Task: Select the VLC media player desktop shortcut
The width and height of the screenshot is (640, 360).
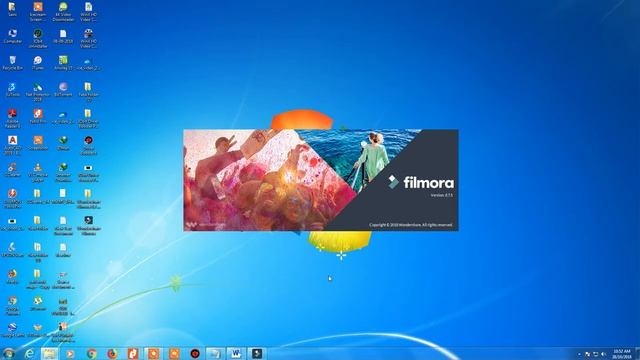Action: click(38, 172)
